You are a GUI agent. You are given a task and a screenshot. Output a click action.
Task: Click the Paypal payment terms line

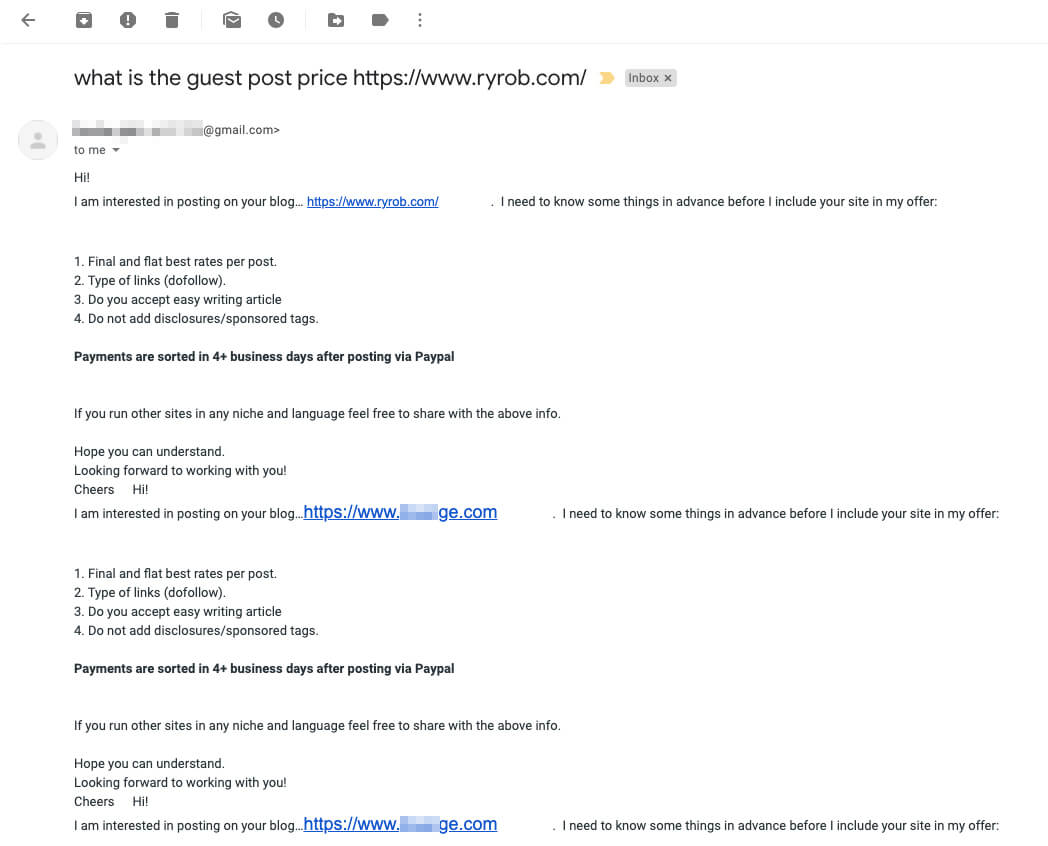click(263, 356)
